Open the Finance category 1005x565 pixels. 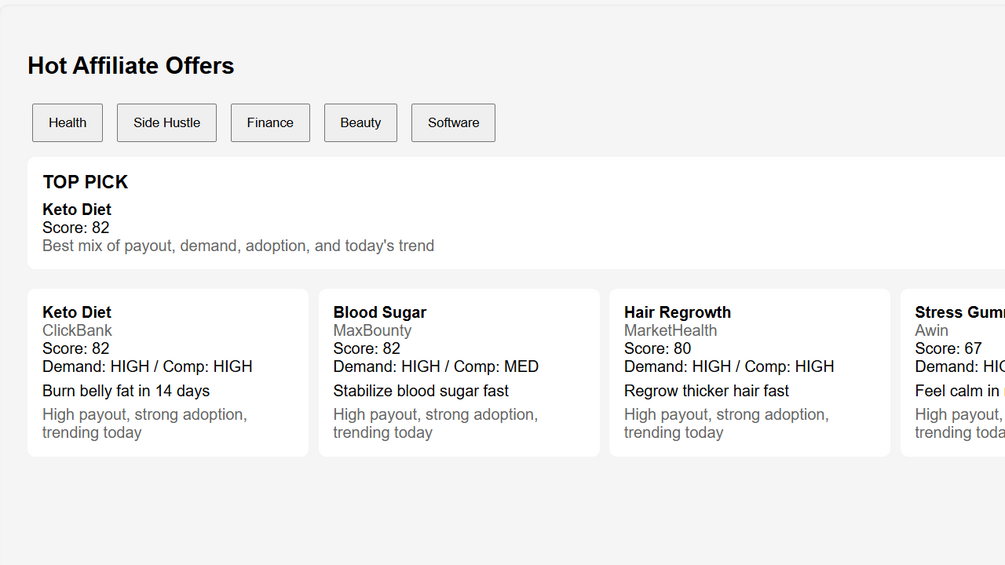tap(270, 123)
